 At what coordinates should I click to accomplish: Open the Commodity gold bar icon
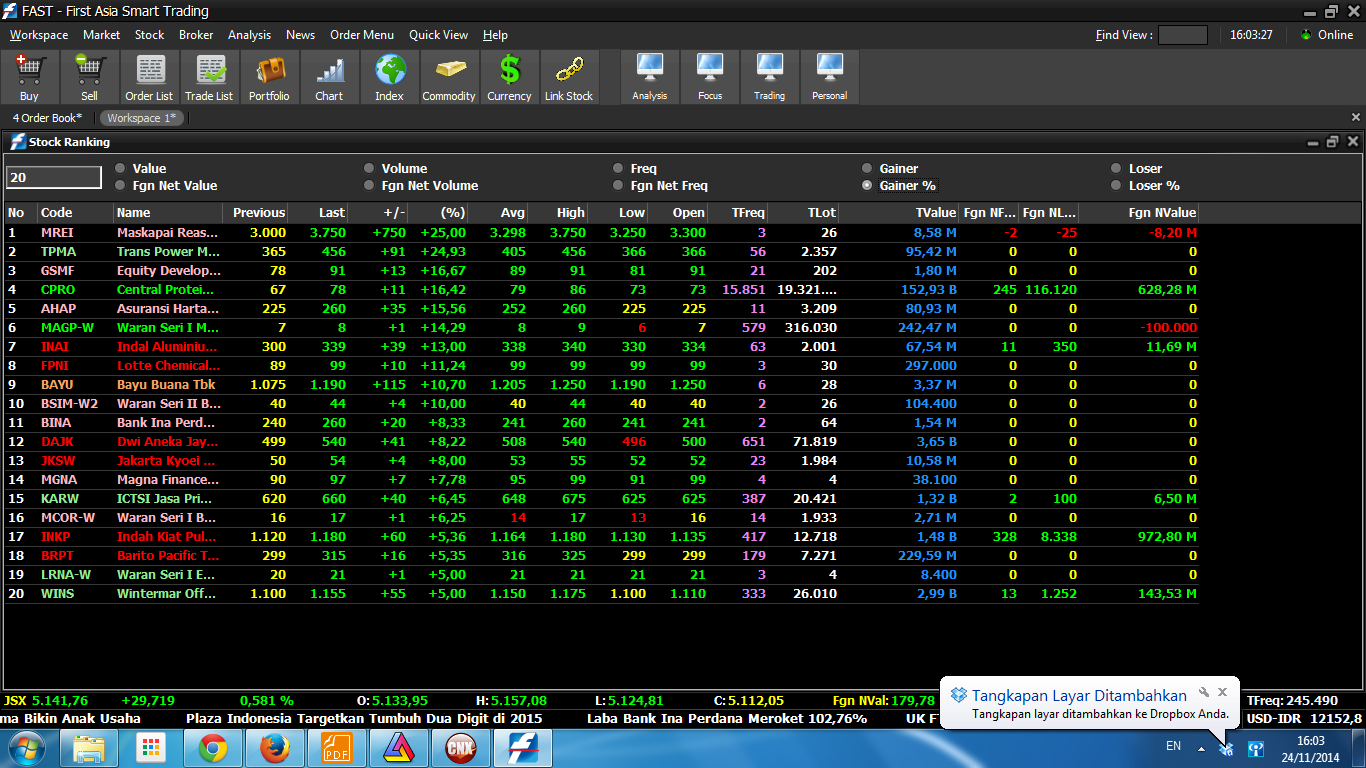[449, 77]
